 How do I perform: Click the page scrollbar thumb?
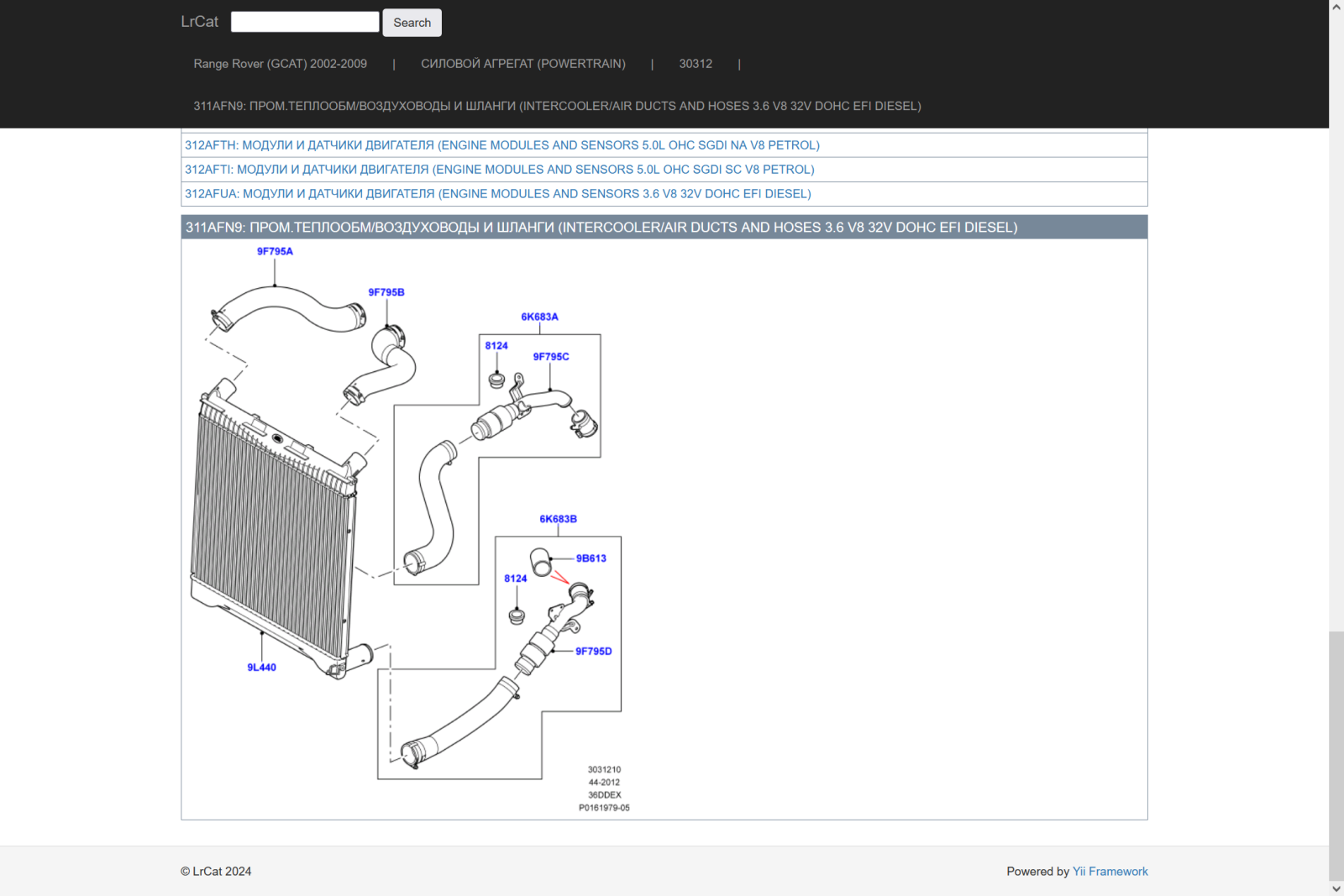pyautogui.click(x=1336, y=756)
